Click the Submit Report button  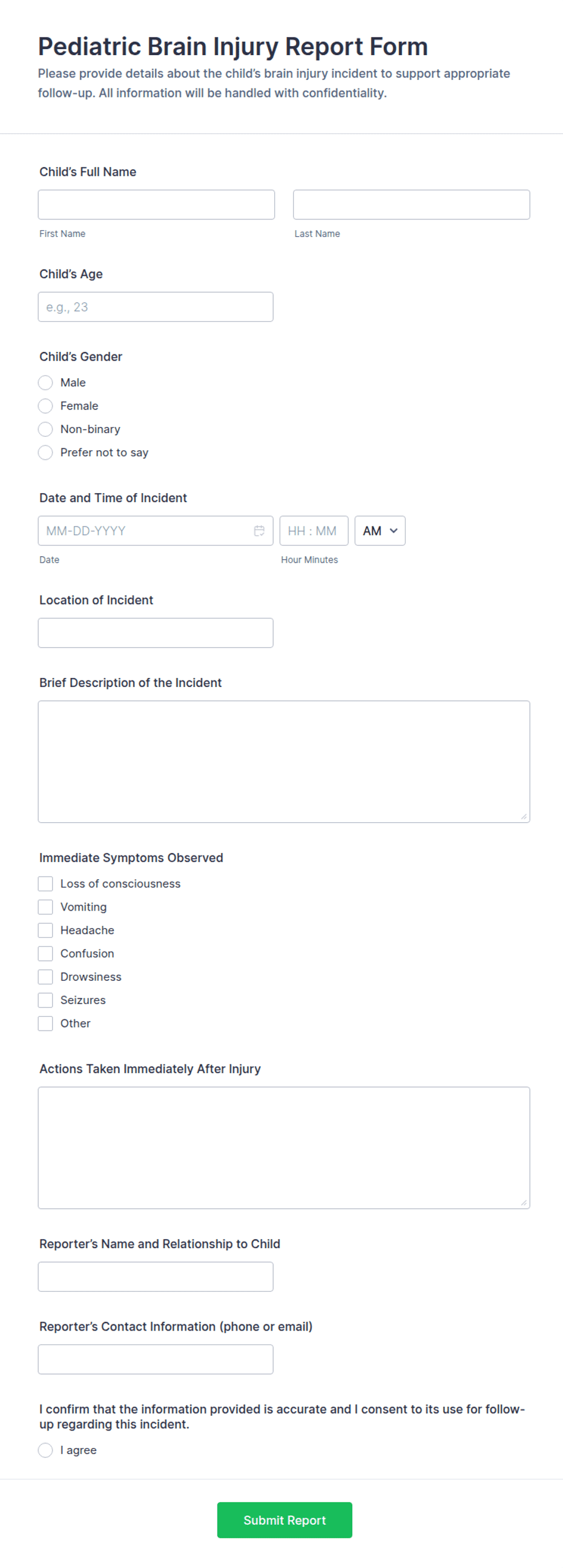(285, 1520)
